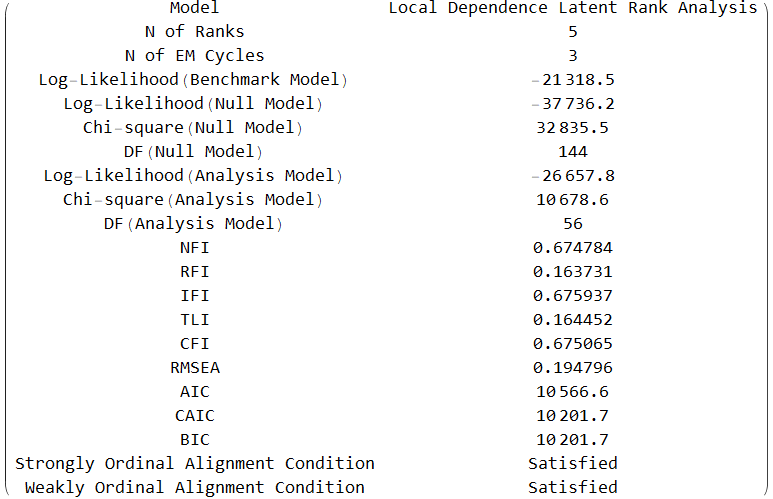Click the 'TLI' row label
This screenshot has height=499, width=773.
coord(194,320)
